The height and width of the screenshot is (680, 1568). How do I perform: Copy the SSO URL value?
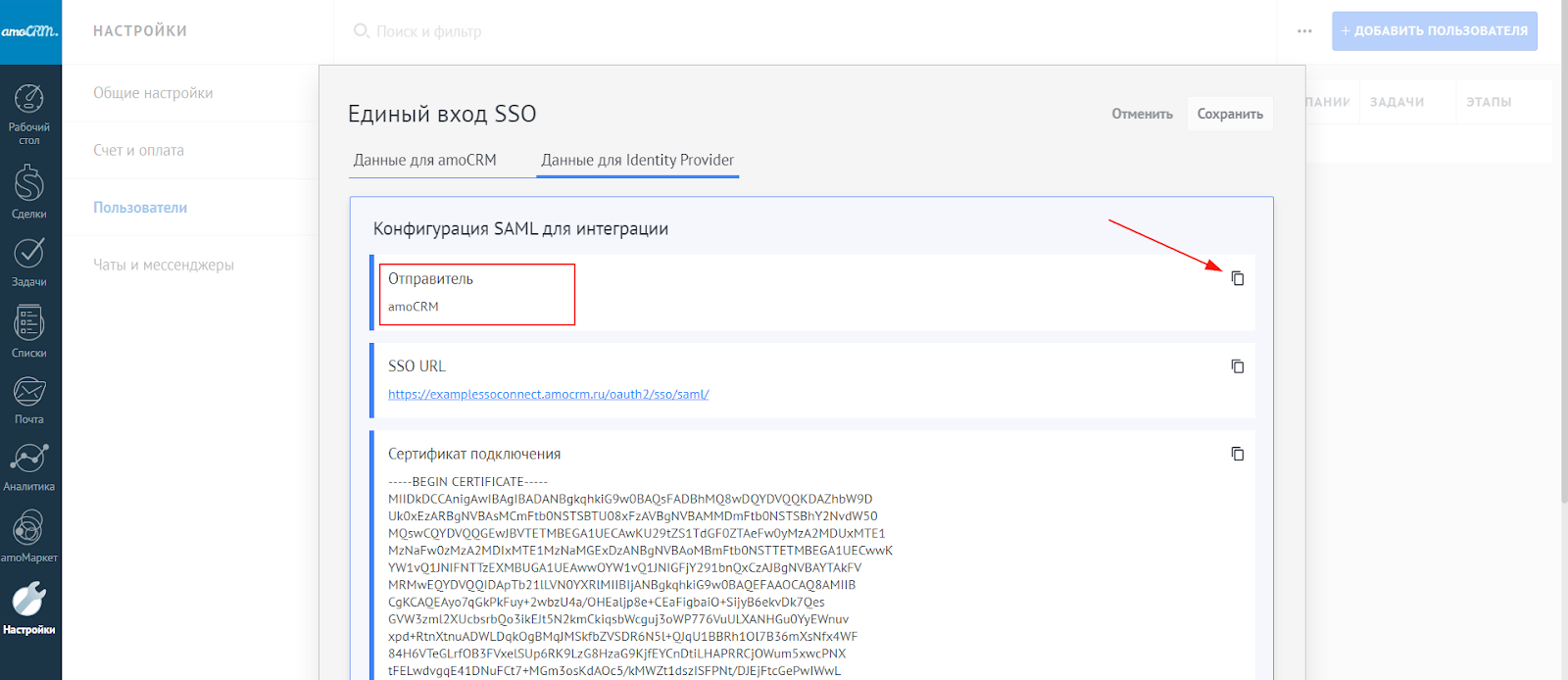click(x=1238, y=366)
